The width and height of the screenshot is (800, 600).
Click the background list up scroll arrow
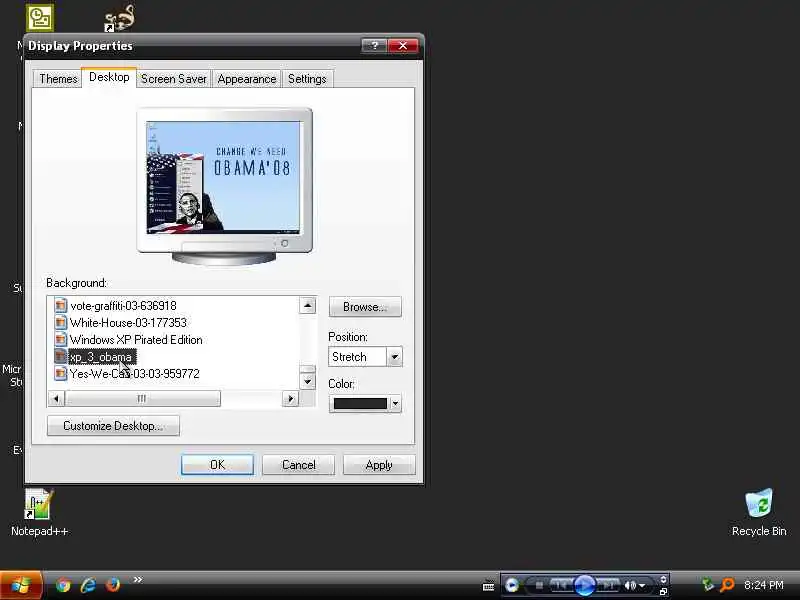[307, 306]
